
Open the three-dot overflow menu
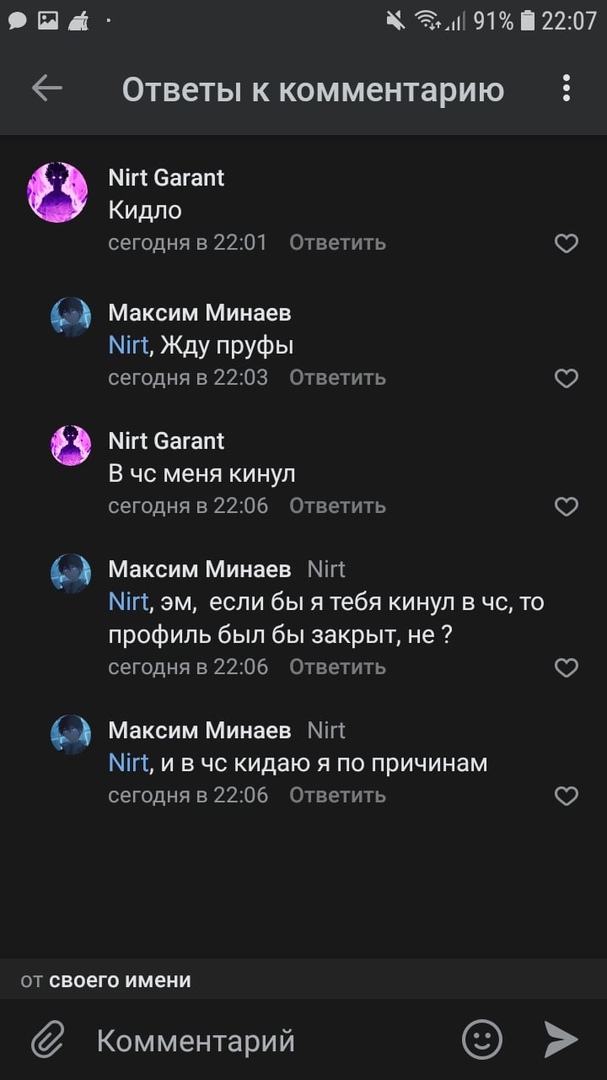click(566, 89)
